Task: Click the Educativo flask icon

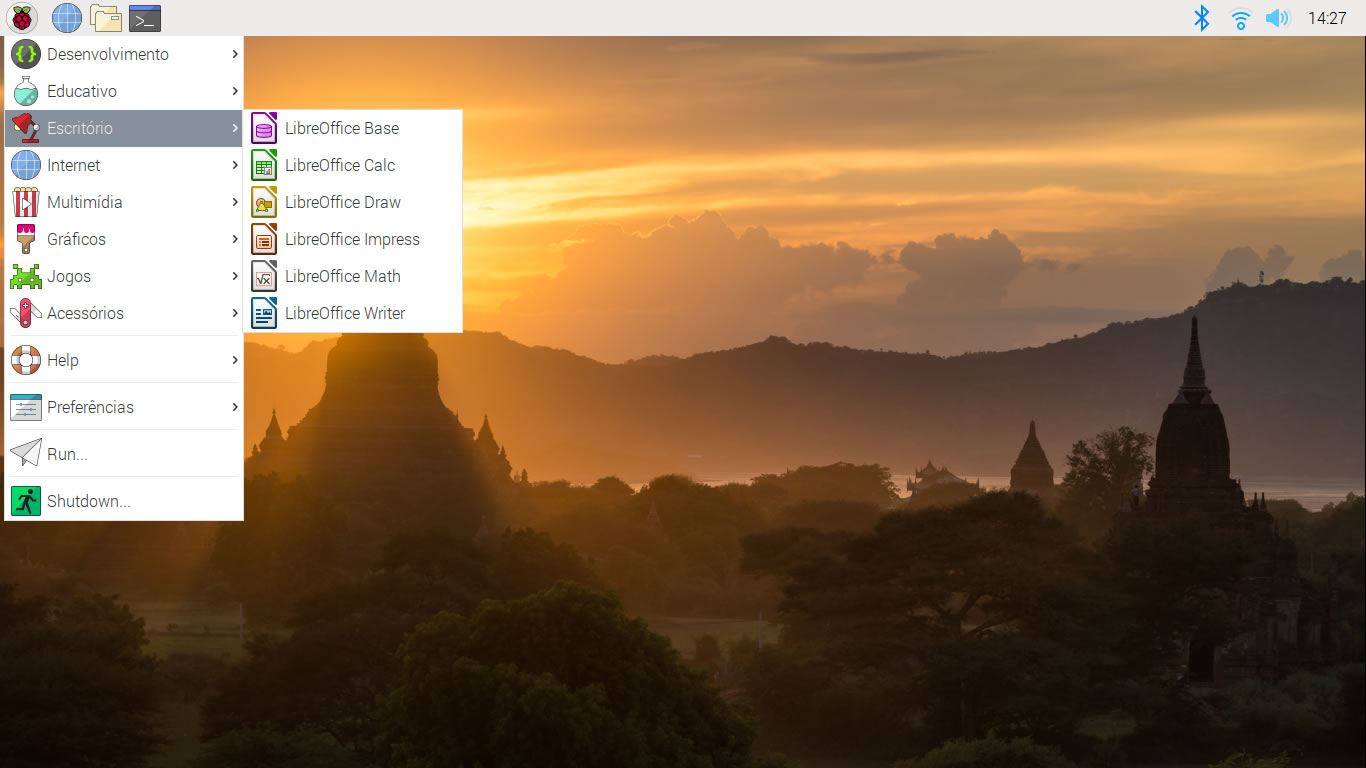Action: click(26, 91)
